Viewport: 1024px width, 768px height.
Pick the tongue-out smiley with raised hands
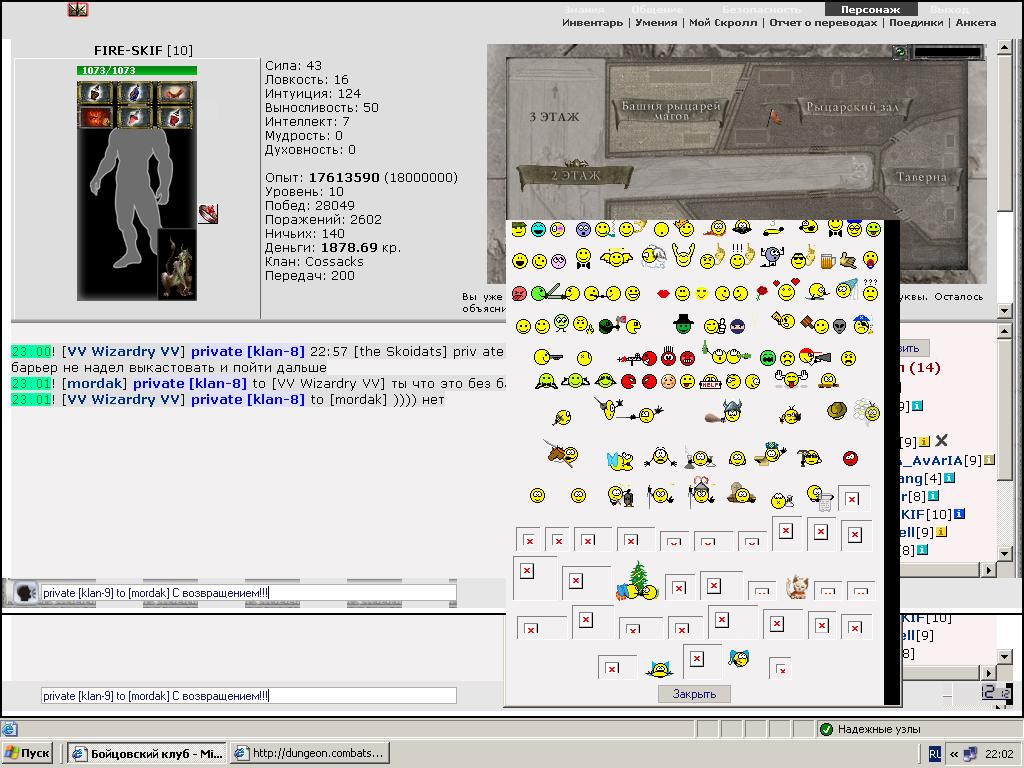(790, 379)
